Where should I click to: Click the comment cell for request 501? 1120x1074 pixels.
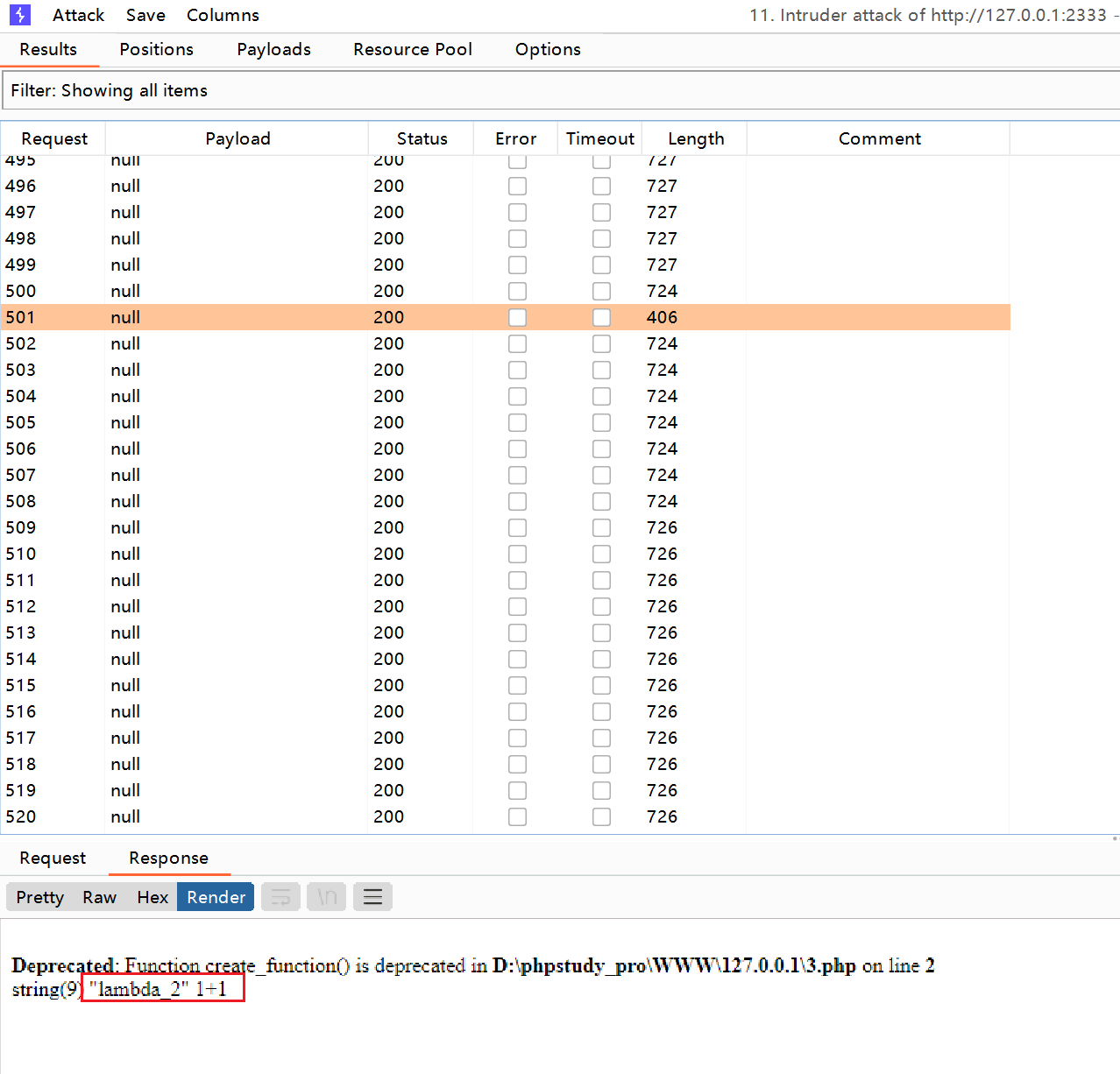tap(878, 317)
